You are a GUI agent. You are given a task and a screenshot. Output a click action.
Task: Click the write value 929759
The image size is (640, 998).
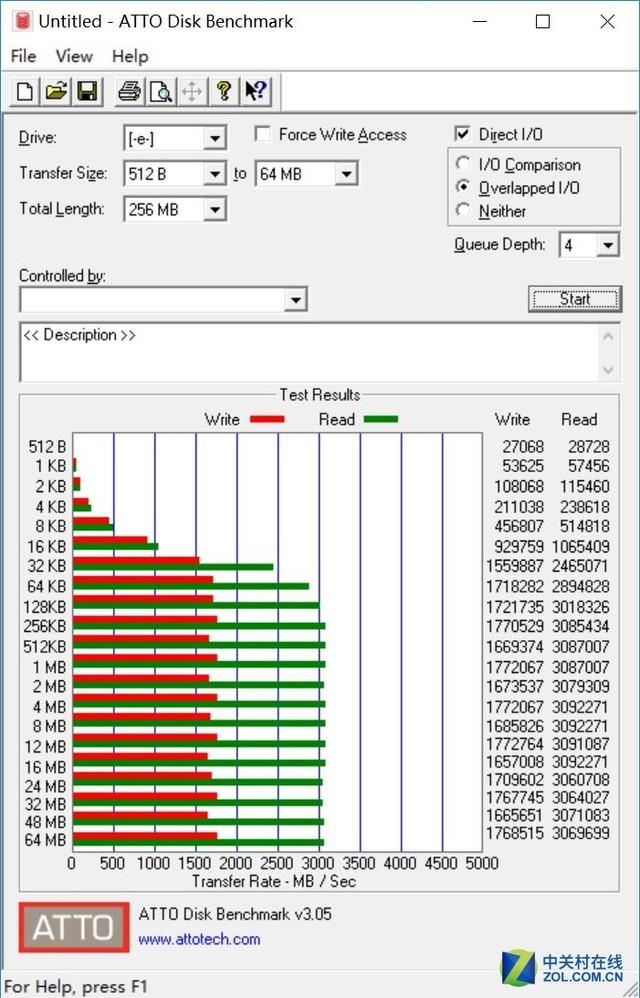pyautogui.click(x=519, y=547)
